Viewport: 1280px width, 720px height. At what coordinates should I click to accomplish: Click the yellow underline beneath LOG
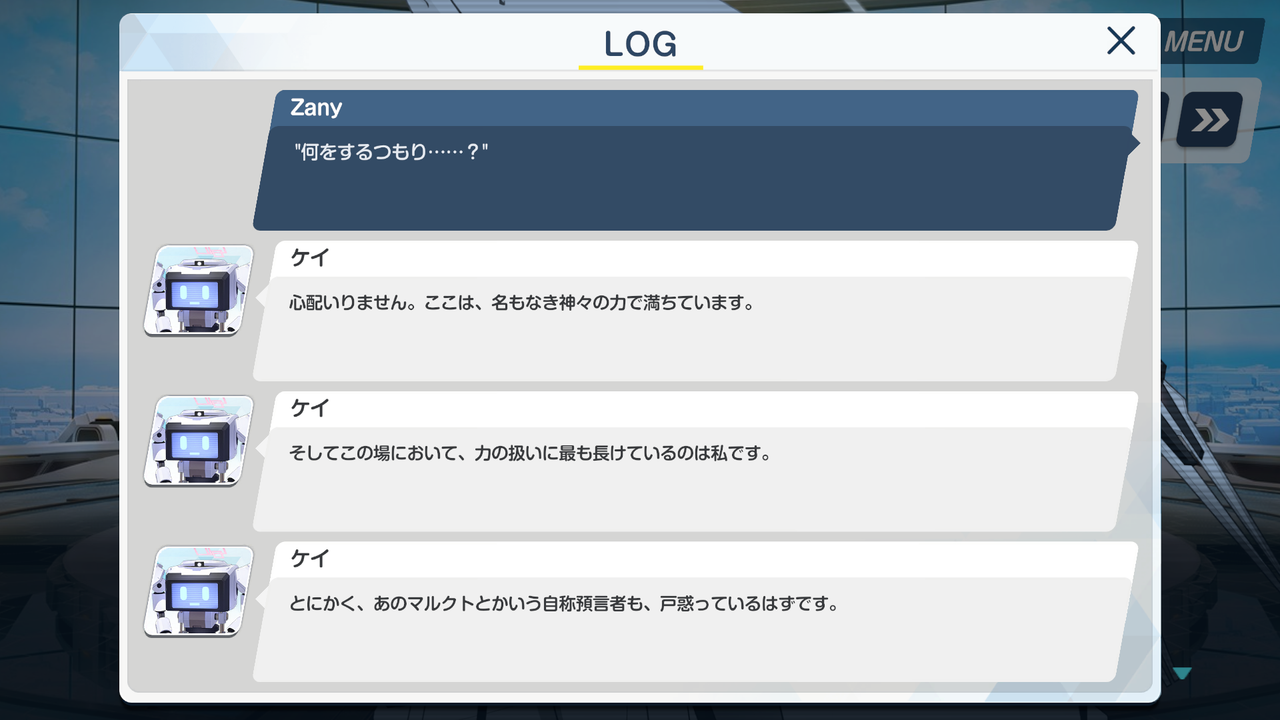[x=640, y=67]
